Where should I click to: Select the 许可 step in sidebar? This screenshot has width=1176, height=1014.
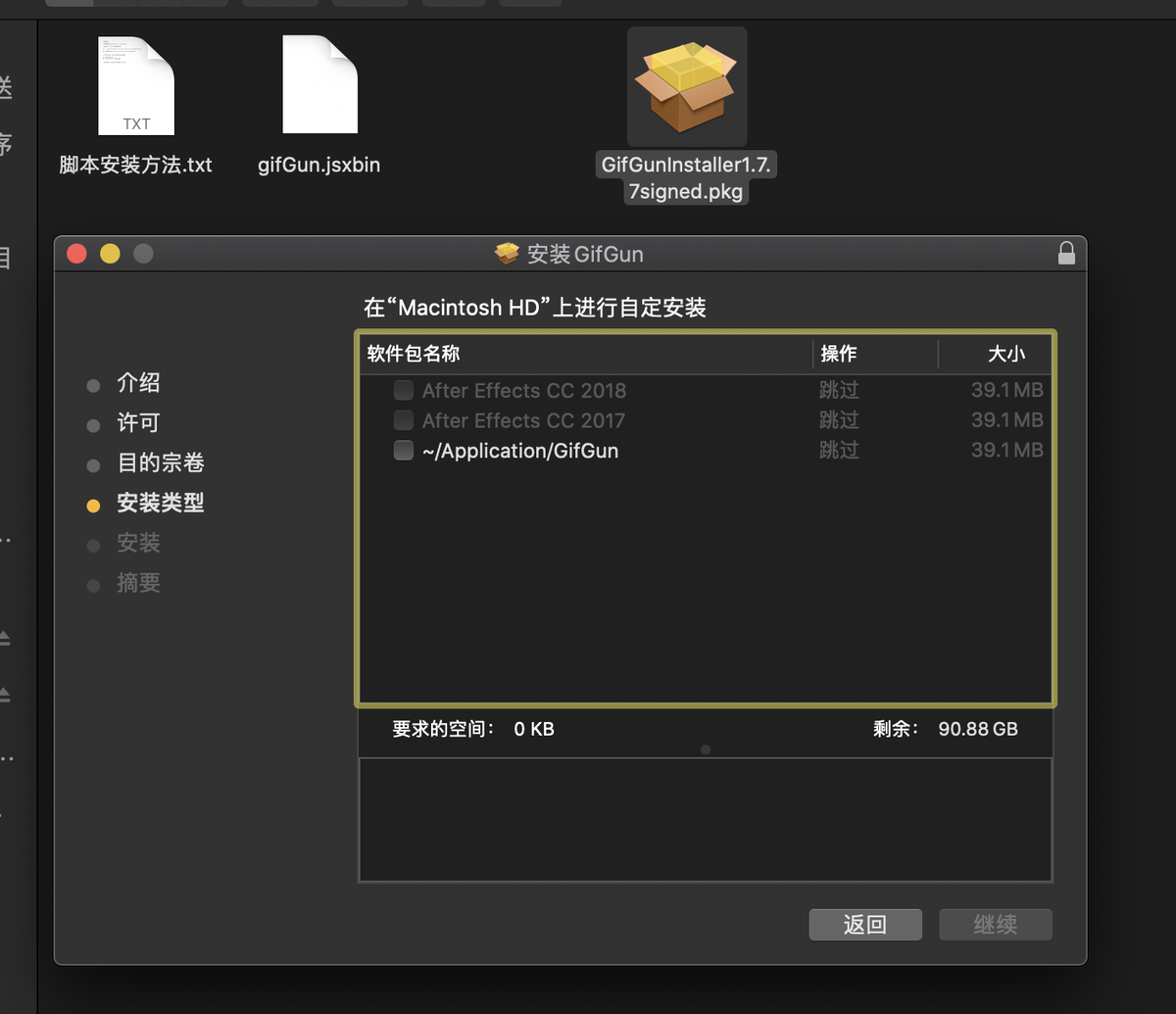(138, 423)
